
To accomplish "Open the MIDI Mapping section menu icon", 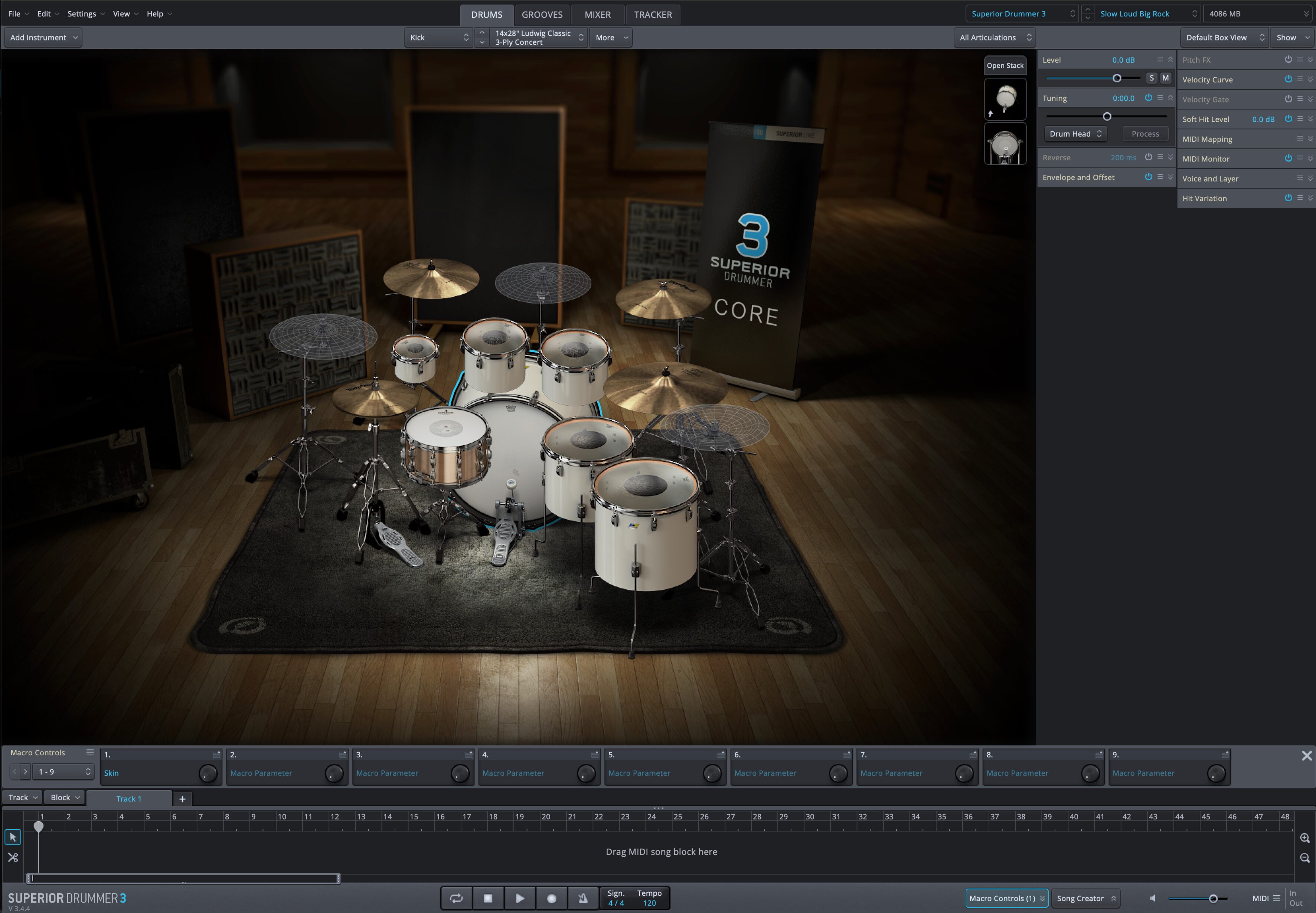I will pyautogui.click(x=1300, y=138).
